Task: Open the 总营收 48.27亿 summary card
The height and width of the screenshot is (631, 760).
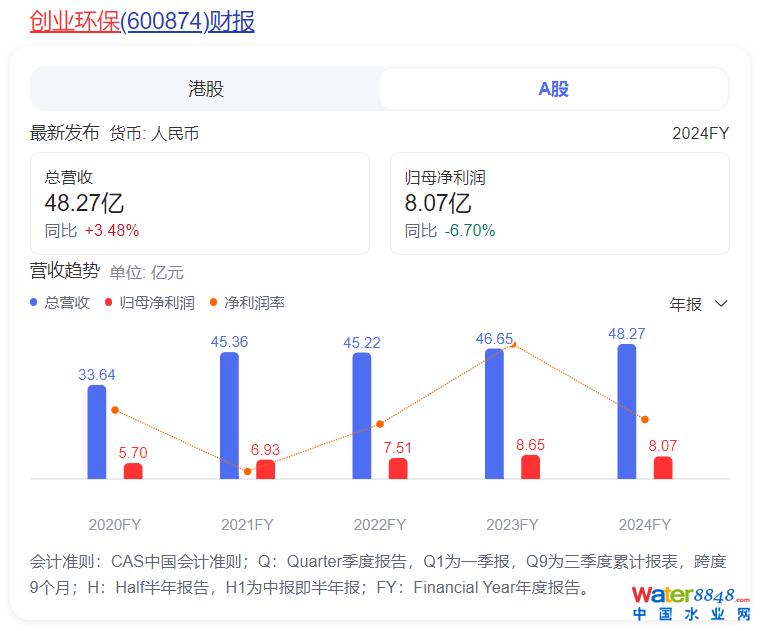Action: point(200,203)
